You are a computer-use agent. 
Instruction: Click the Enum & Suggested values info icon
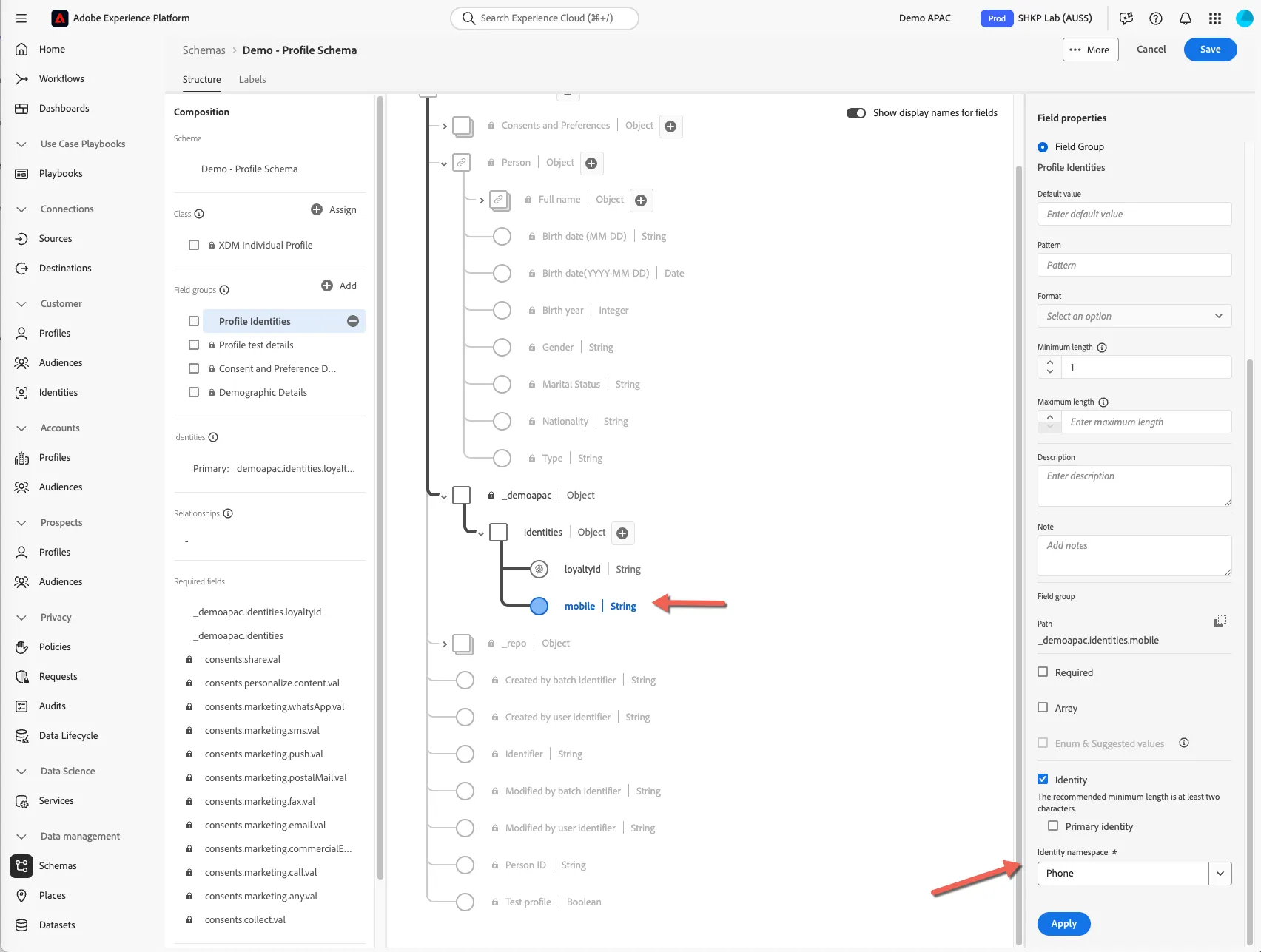[1184, 743]
